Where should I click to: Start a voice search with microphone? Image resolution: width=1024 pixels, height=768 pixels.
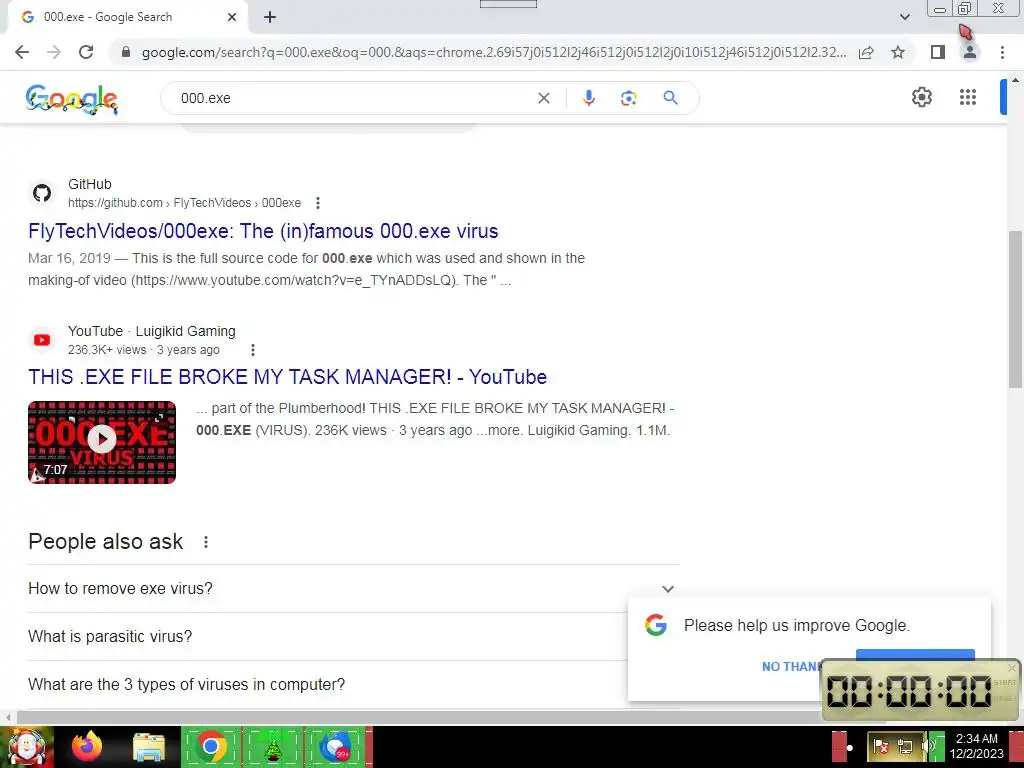588,98
